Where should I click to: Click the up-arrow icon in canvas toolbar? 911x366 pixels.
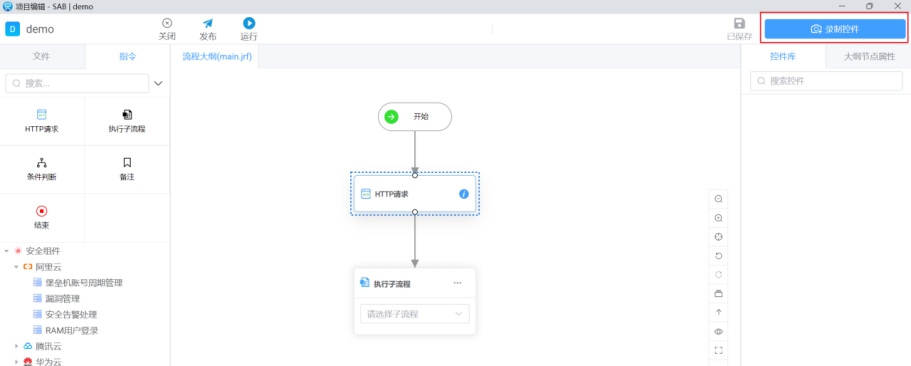point(719,312)
